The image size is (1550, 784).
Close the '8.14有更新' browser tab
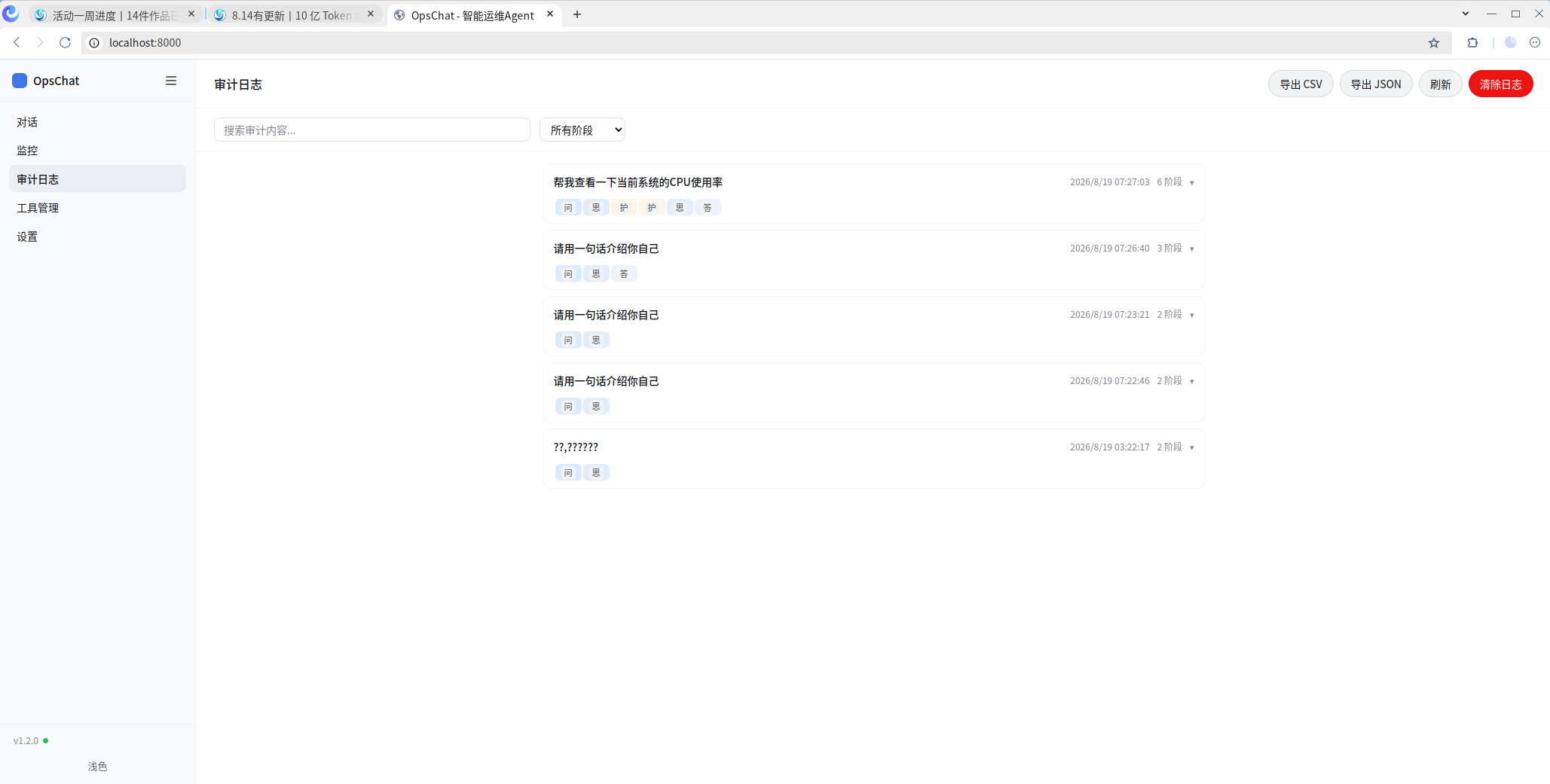pos(371,14)
